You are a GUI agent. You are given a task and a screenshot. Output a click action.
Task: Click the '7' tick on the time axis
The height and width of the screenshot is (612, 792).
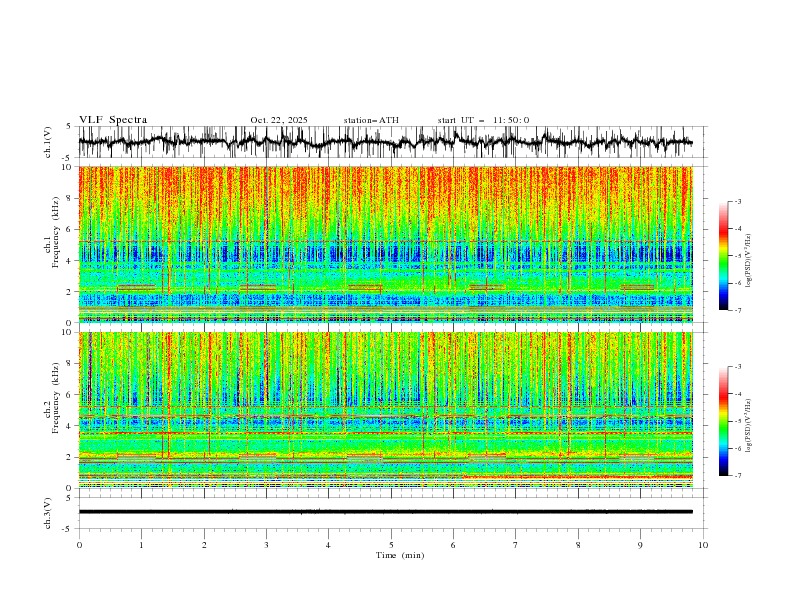[x=516, y=545]
